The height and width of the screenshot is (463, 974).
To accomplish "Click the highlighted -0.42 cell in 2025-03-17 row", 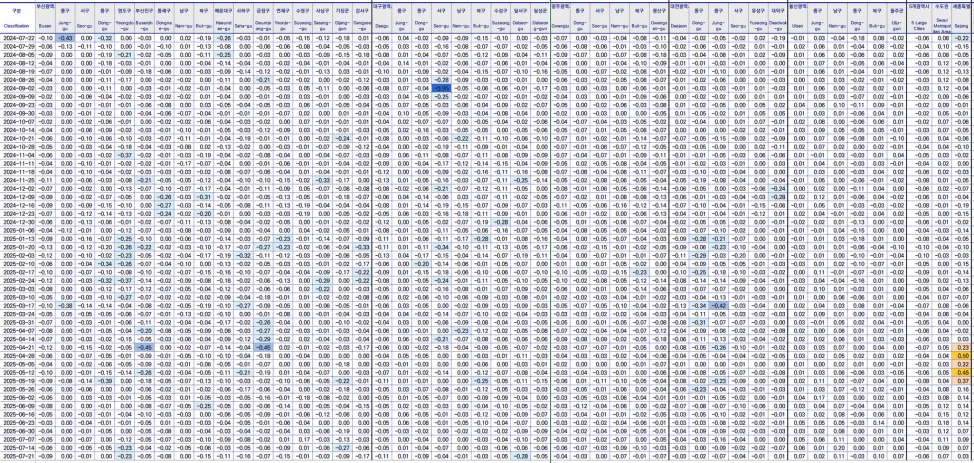I will pyautogui.click(x=719, y=306).
